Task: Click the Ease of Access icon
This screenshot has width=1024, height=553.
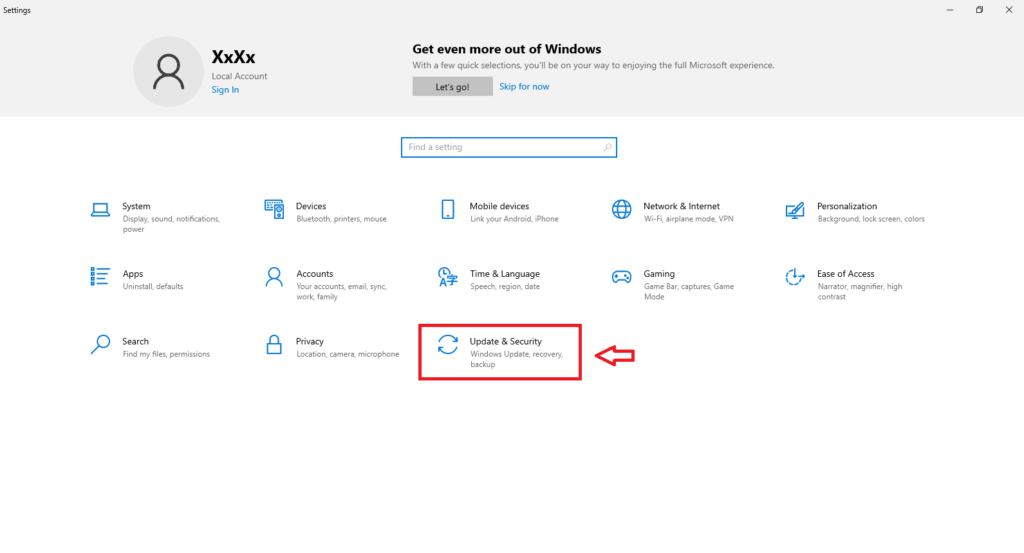Action: click(x=795, y=277)
